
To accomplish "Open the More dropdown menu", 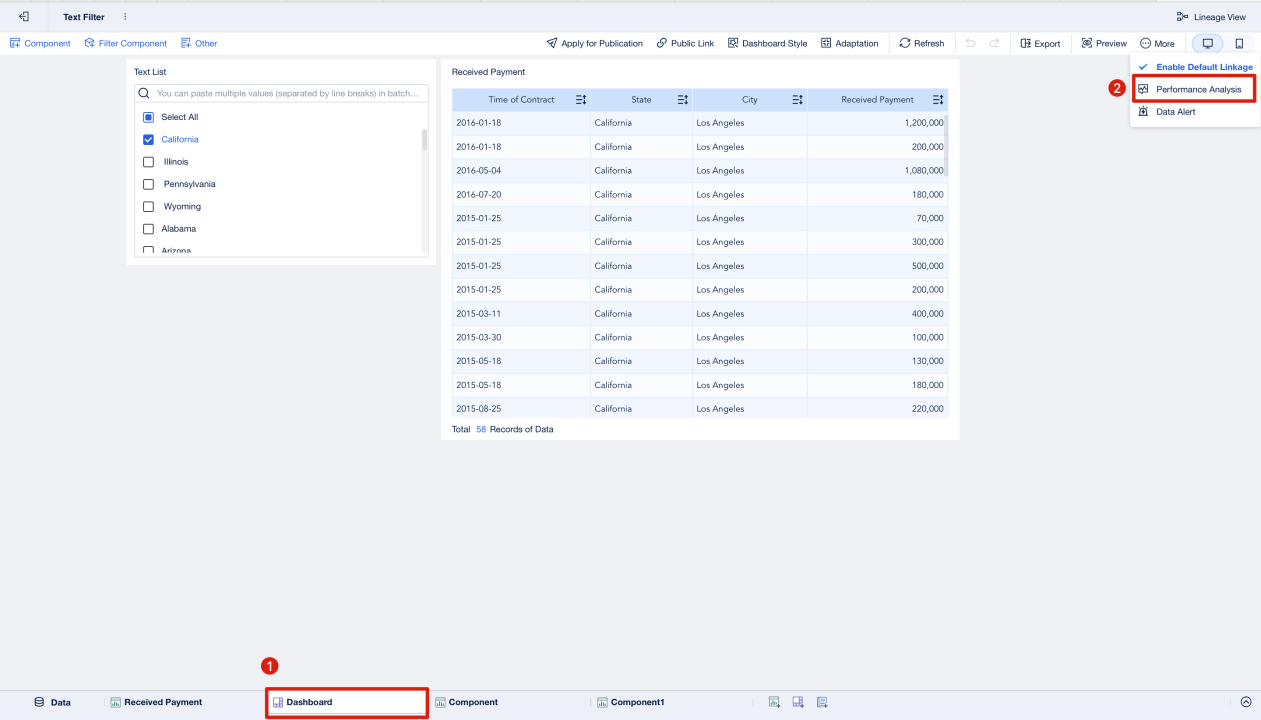I will pos(1157,43).
